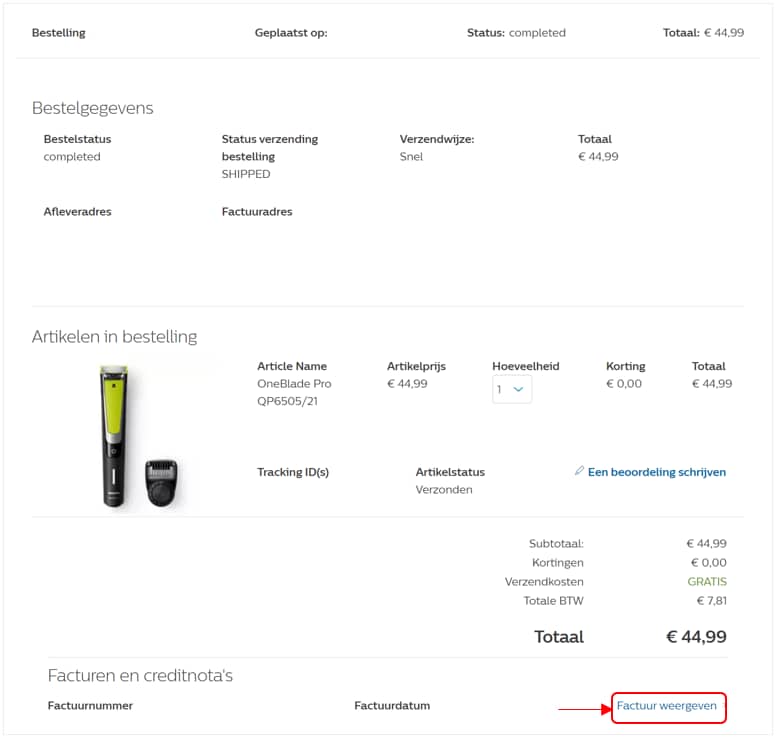Click the Subtotaal: label
Screen dimensions: 776x738
pos(556,543)
